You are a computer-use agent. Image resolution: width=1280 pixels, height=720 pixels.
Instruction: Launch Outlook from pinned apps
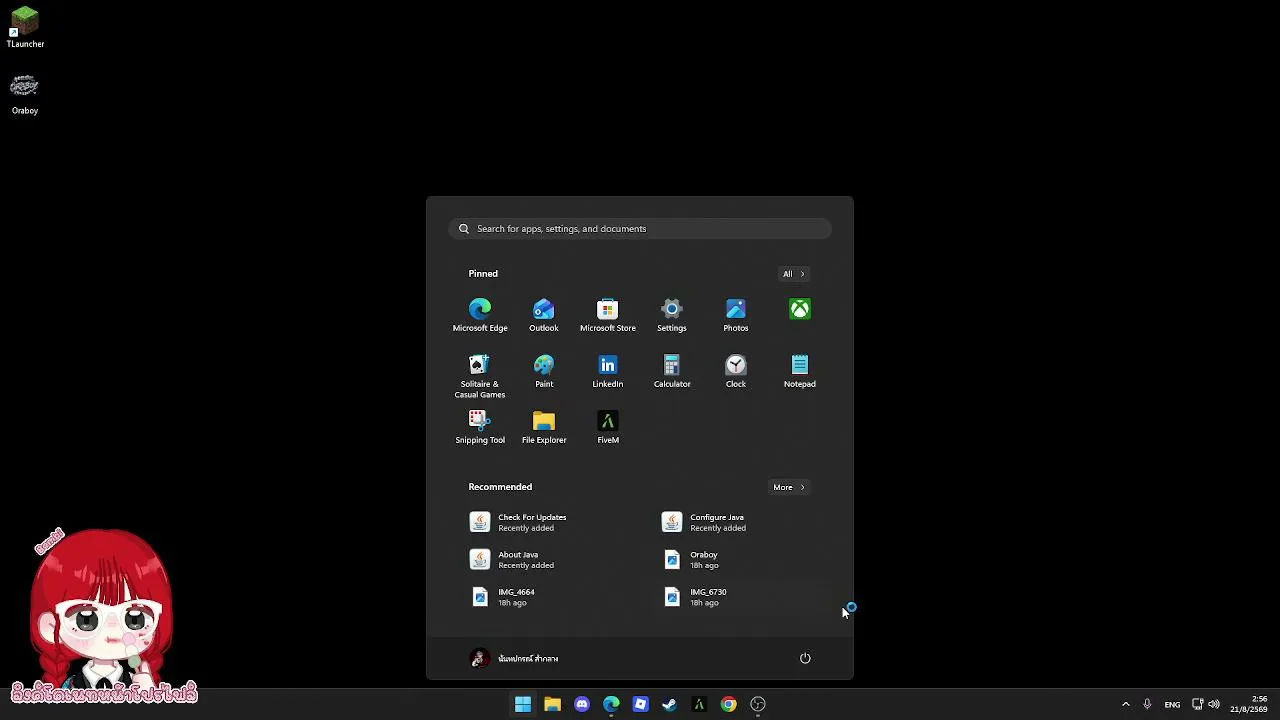pyautogui.click(x=544, y=314)
